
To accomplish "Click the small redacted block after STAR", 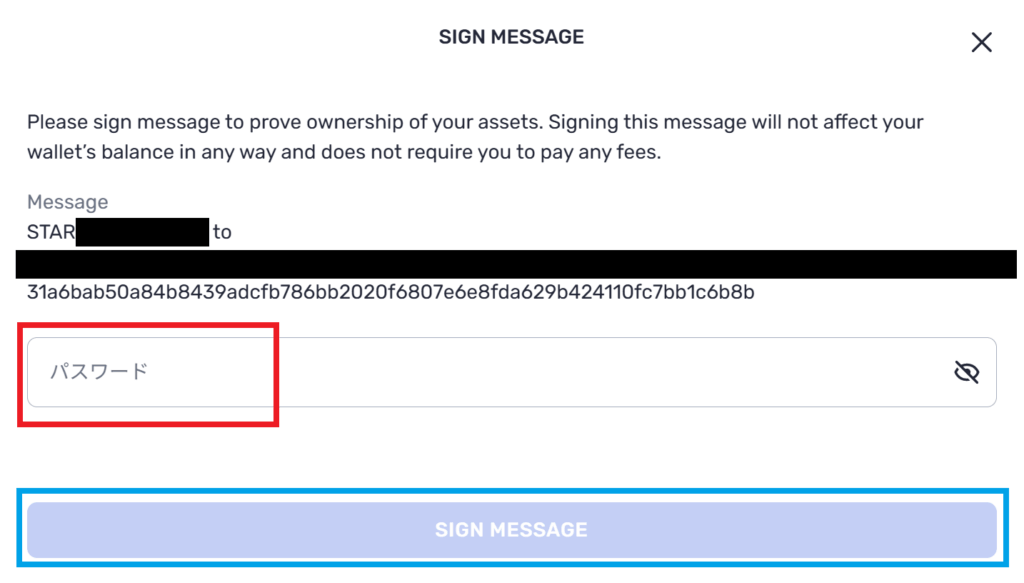I will click(x=142, y=232).
